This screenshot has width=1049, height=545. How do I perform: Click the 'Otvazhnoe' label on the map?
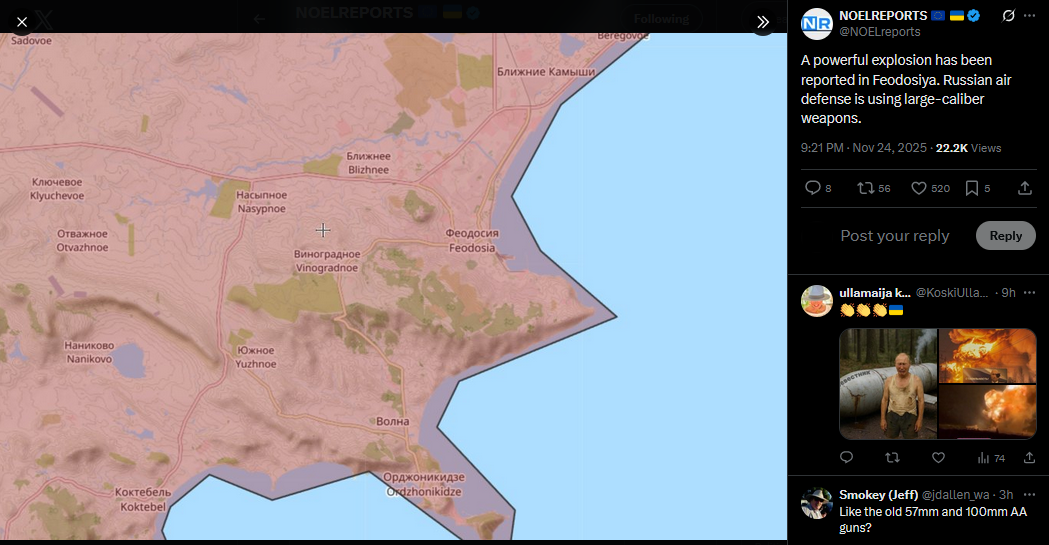click(82, 247)
